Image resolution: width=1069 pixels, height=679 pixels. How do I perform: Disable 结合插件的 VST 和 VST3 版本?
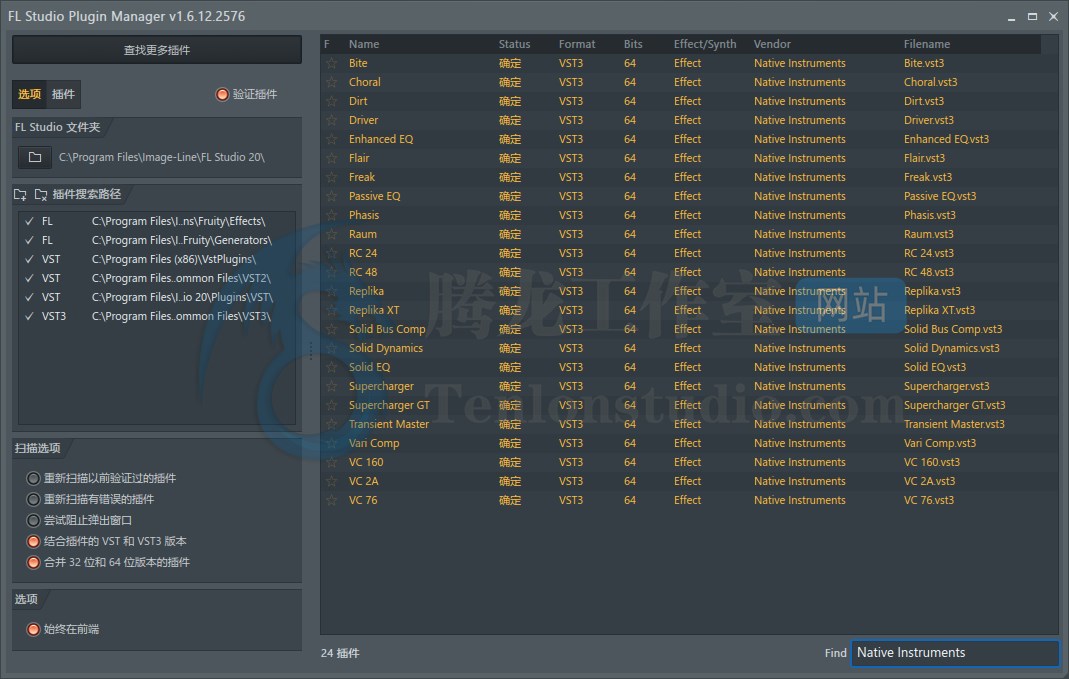(x=33, y=541)
